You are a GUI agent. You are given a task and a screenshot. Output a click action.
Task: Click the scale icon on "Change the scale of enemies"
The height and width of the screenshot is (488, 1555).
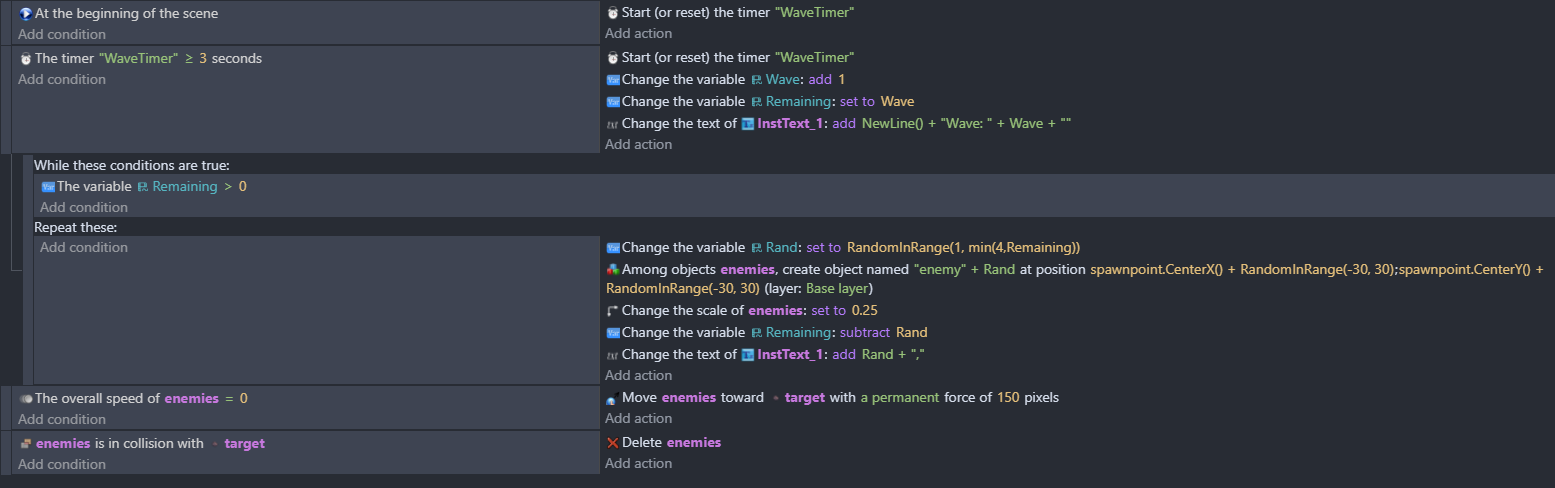click(x=613, y=311)
